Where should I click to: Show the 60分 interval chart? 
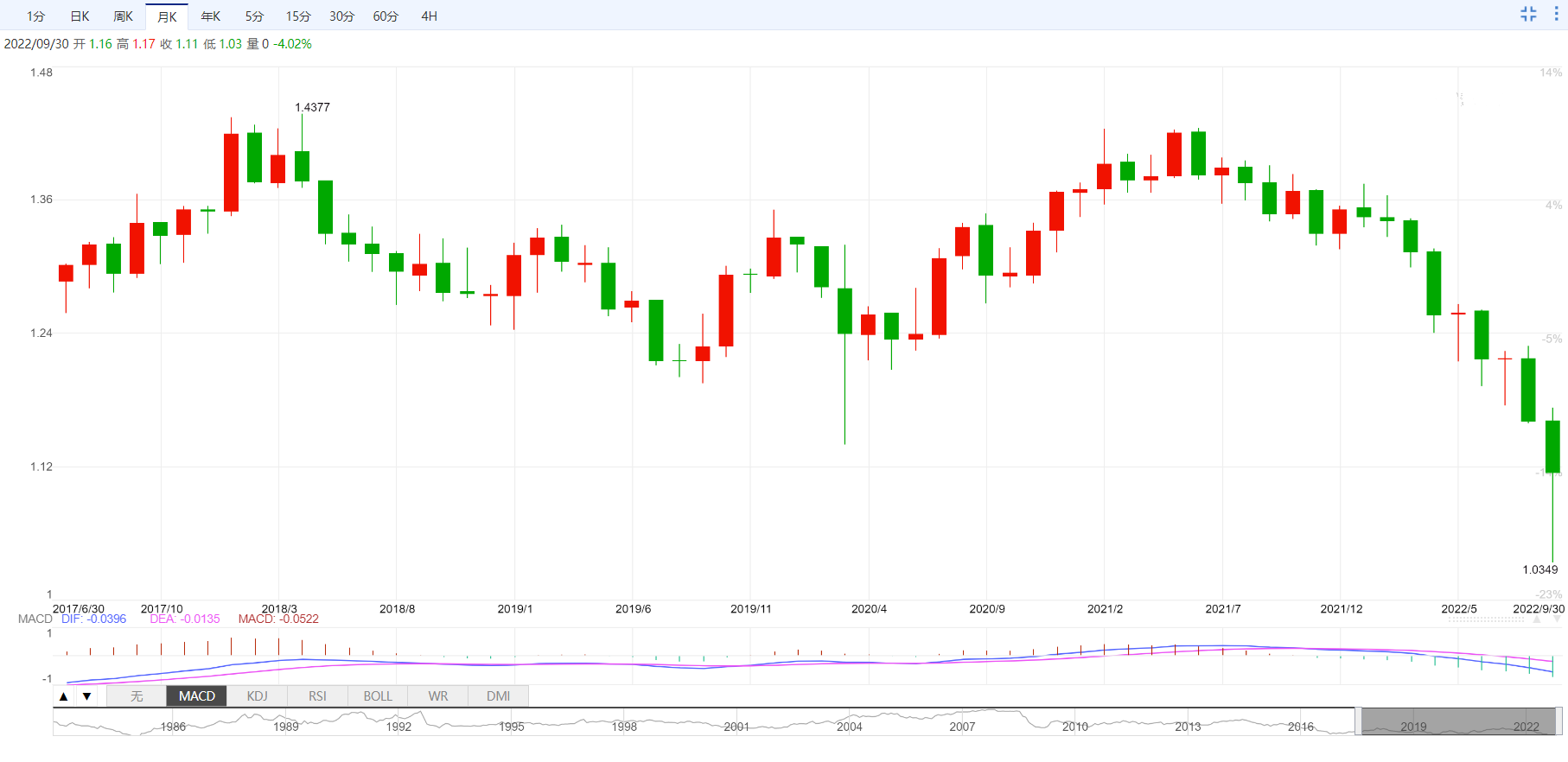386,16
